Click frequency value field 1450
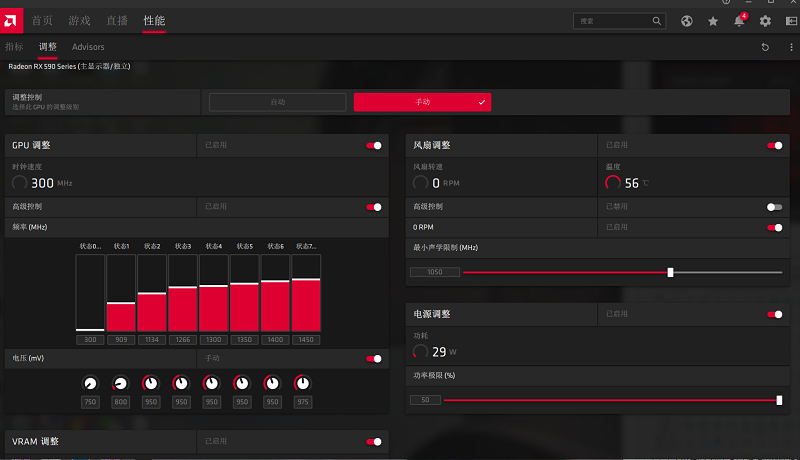 [306, 340]
